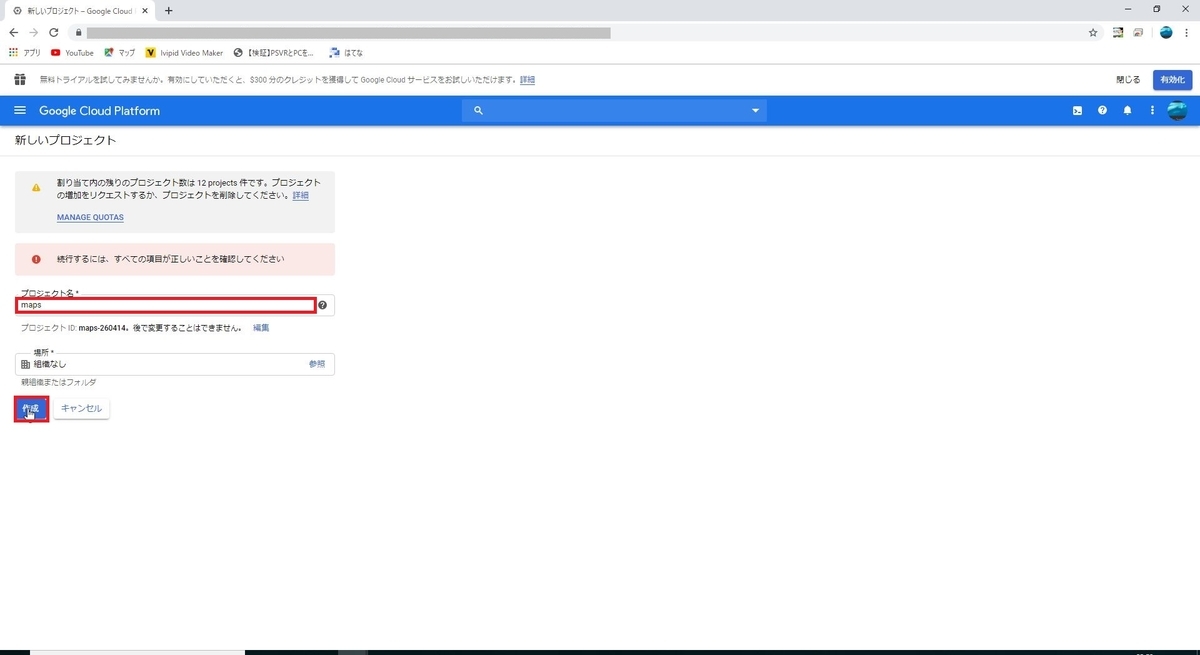Click the second browser extension icon
The width and height of the screenshot is (1200, 655).
click(1138, 32)
